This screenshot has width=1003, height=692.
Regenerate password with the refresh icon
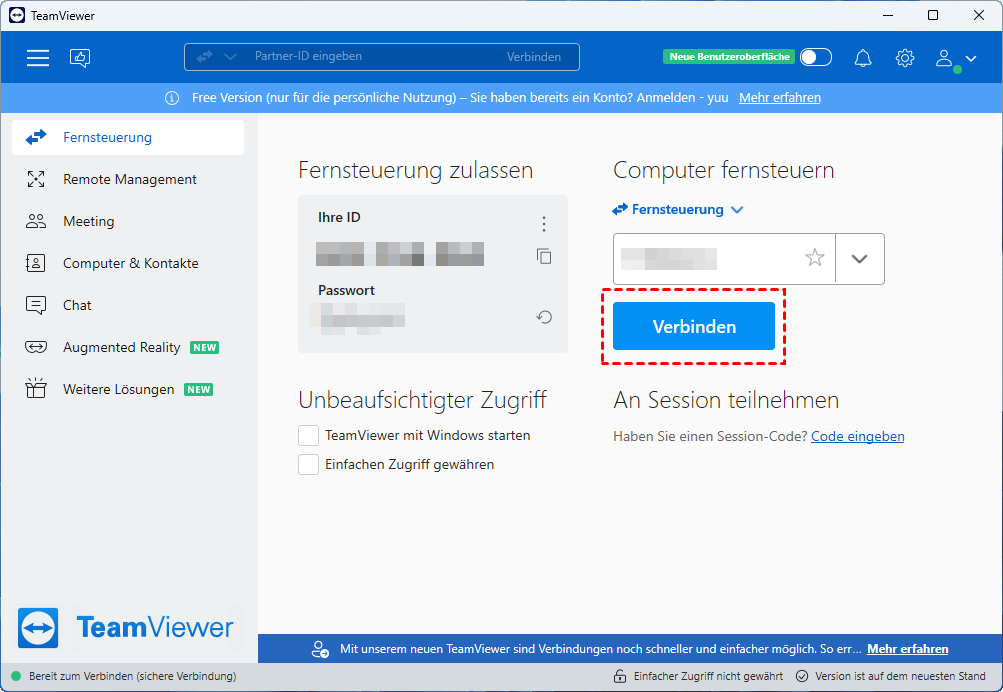coord(544,317)
